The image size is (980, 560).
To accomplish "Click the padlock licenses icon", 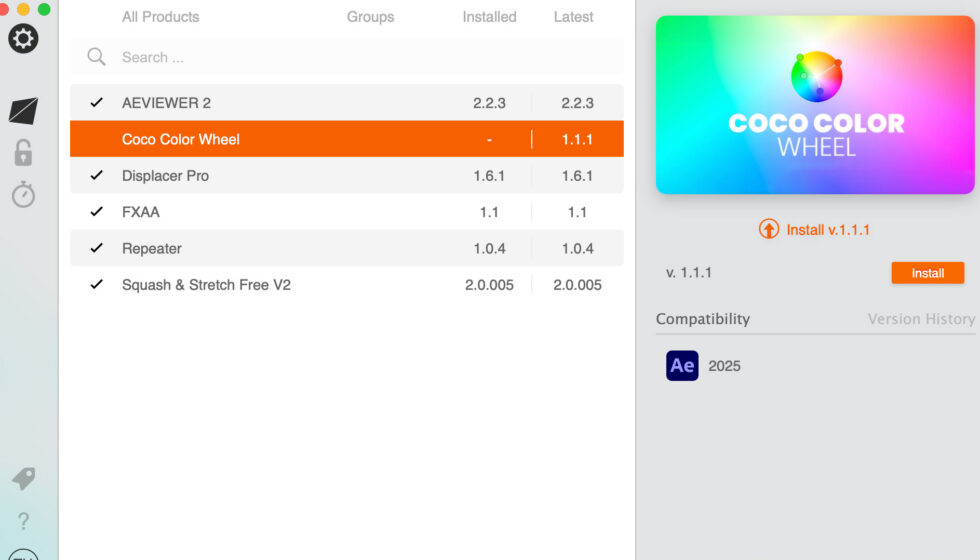I will [x=23, y=152].
